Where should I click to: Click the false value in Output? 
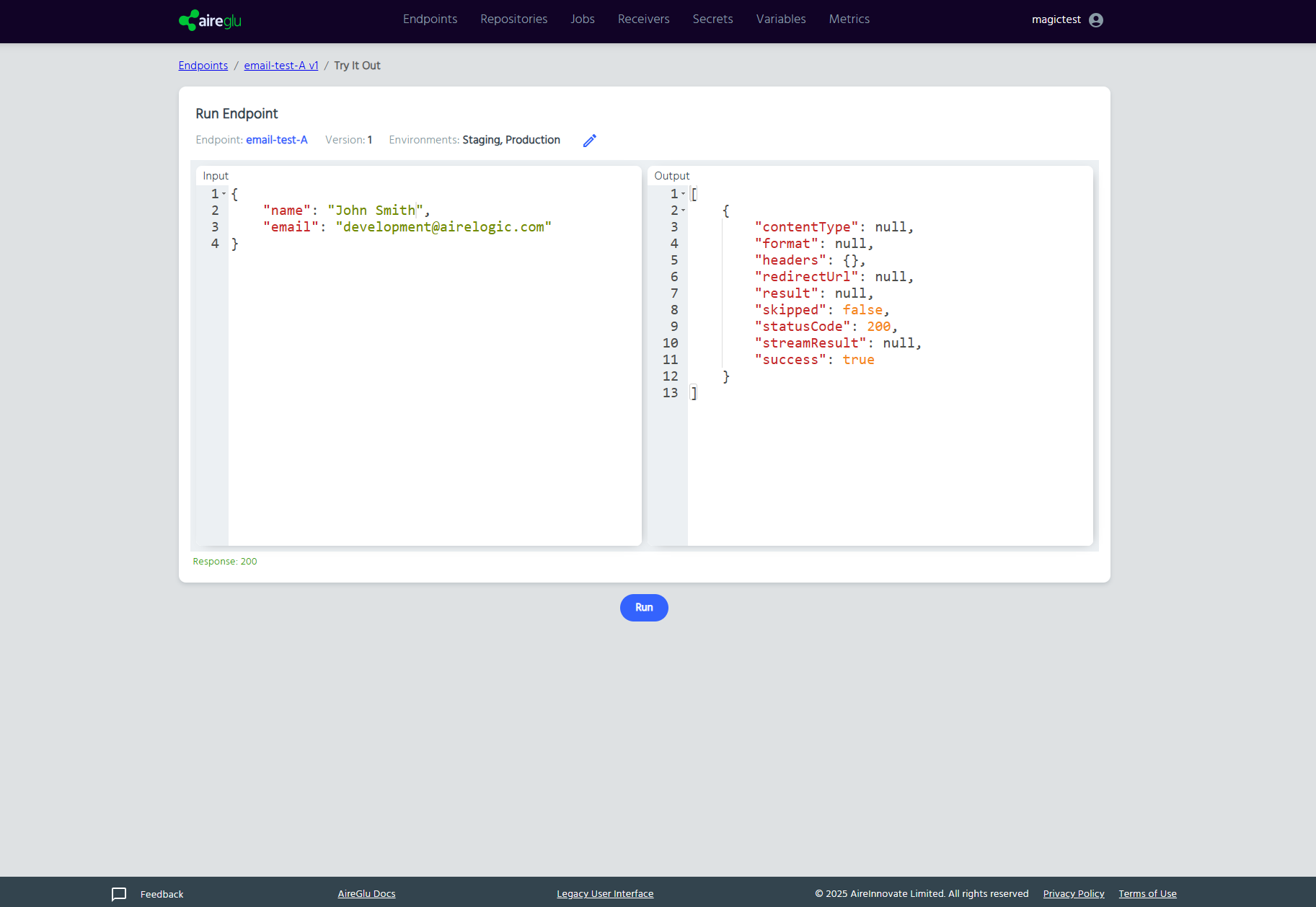862,310
